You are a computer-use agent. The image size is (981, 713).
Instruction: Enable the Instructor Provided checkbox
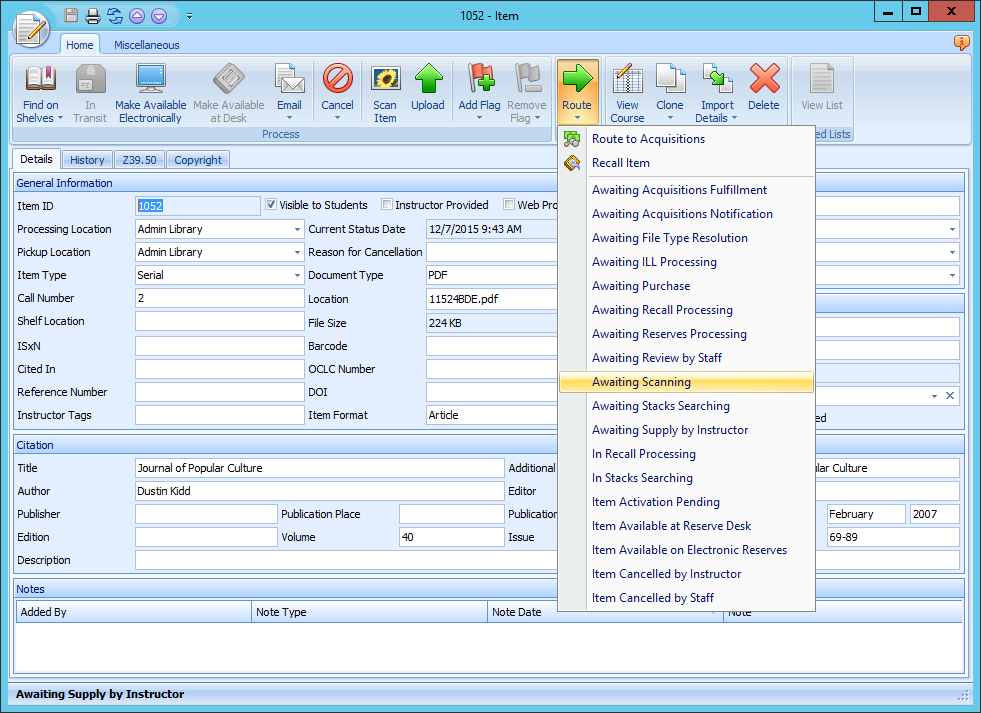point(386,205)
